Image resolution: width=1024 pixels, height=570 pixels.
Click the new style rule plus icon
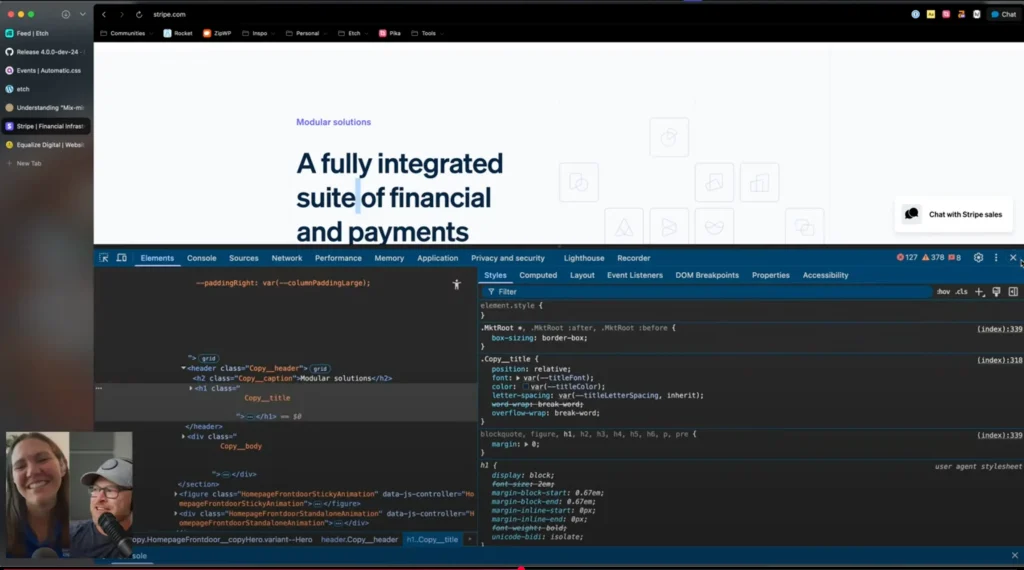tap(979, 292)
